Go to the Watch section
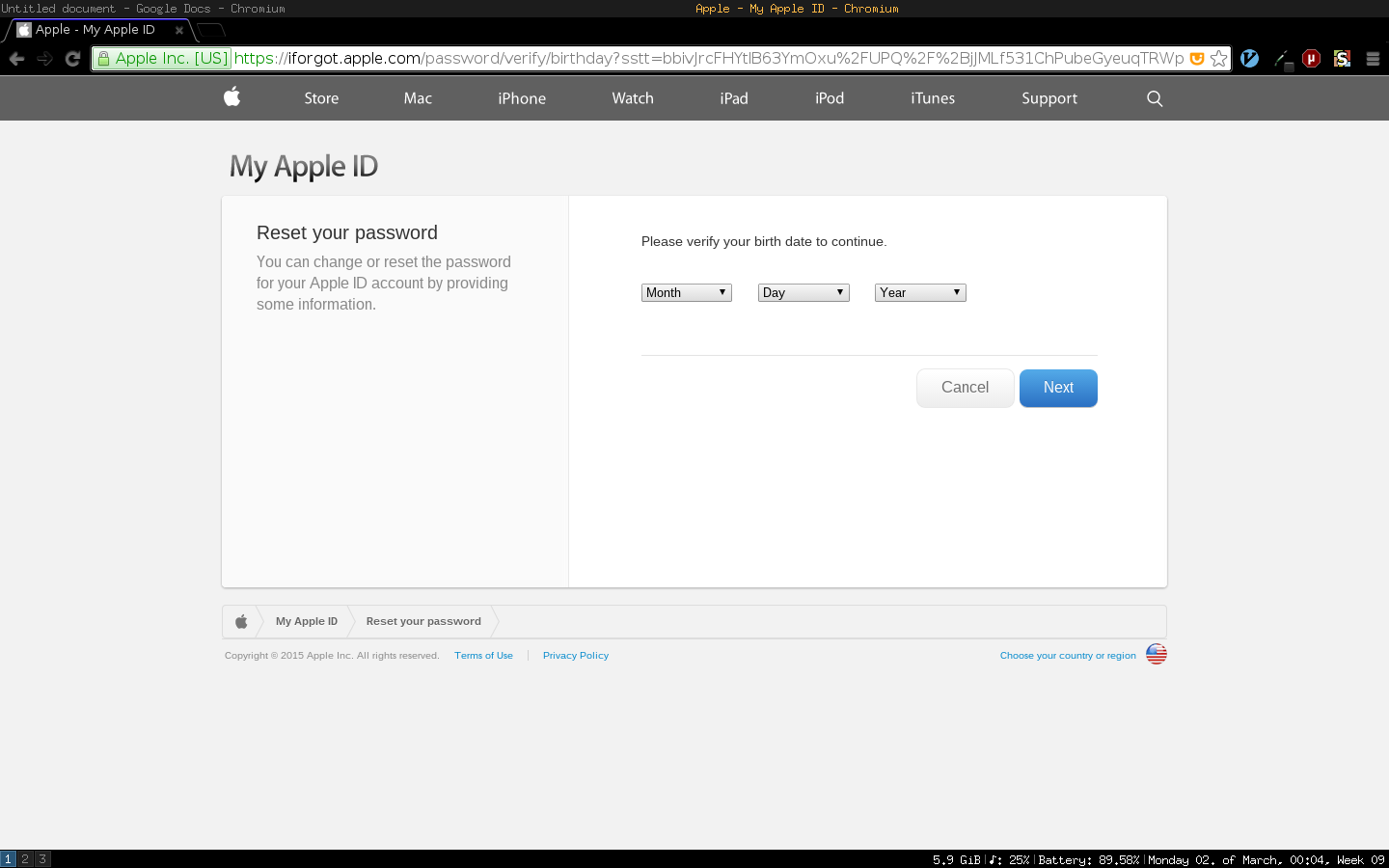The height and width of the screenshot is (868, 1389). coord(633,98)
